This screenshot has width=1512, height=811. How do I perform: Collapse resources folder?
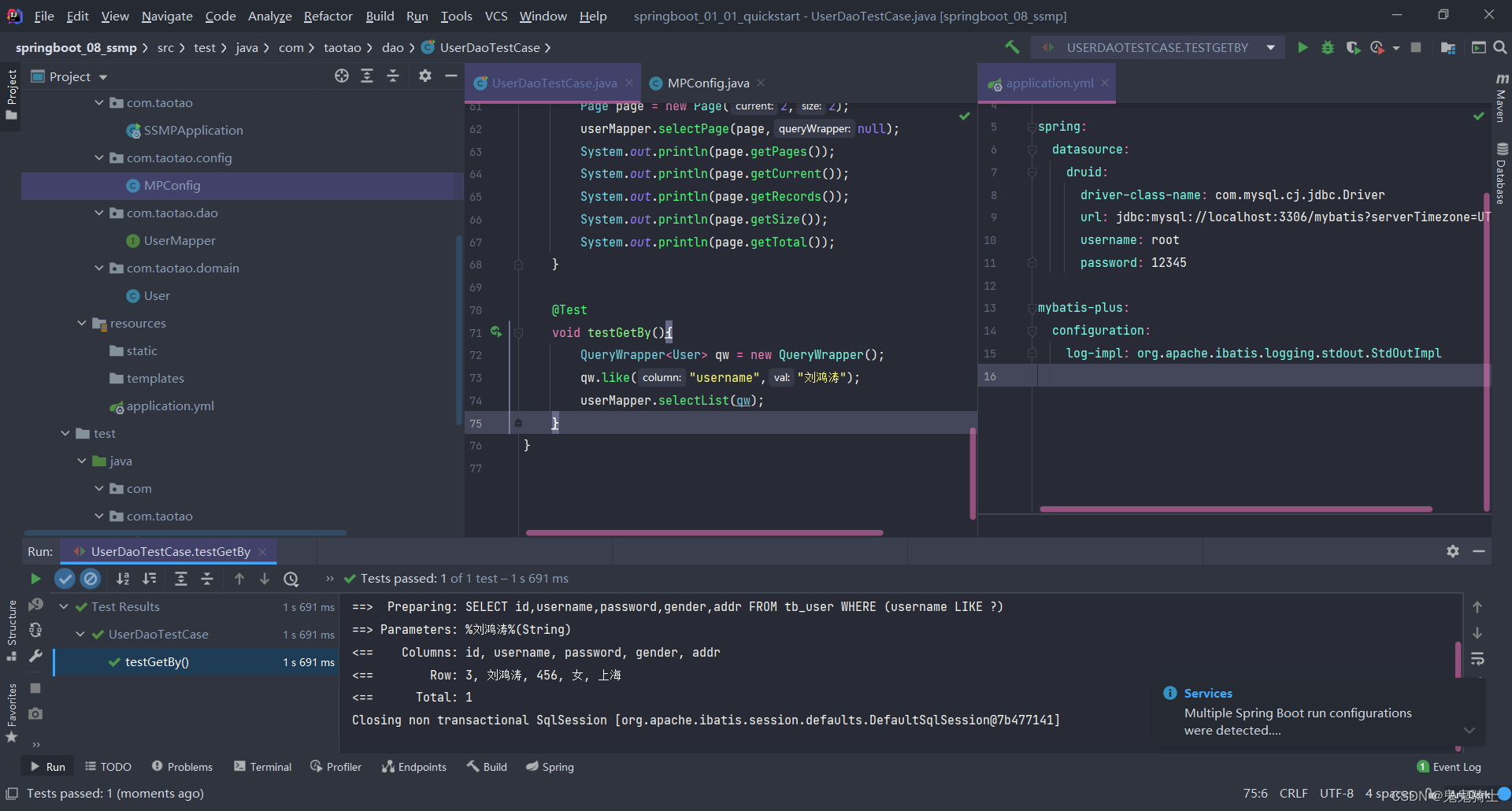tap(82, 323)
